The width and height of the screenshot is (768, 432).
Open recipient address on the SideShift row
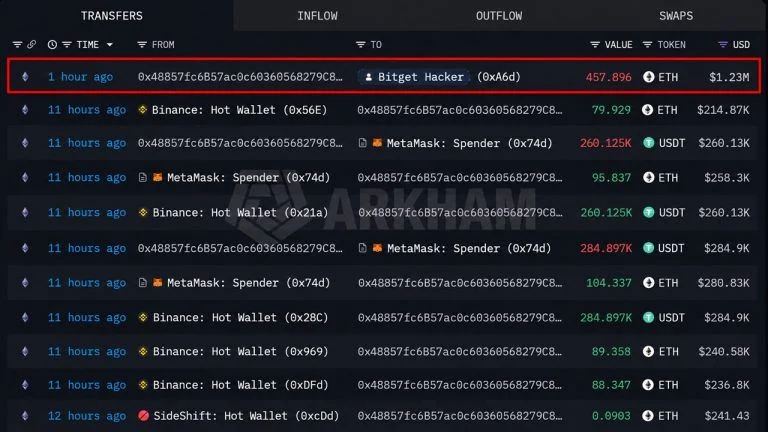pos(460,416)
